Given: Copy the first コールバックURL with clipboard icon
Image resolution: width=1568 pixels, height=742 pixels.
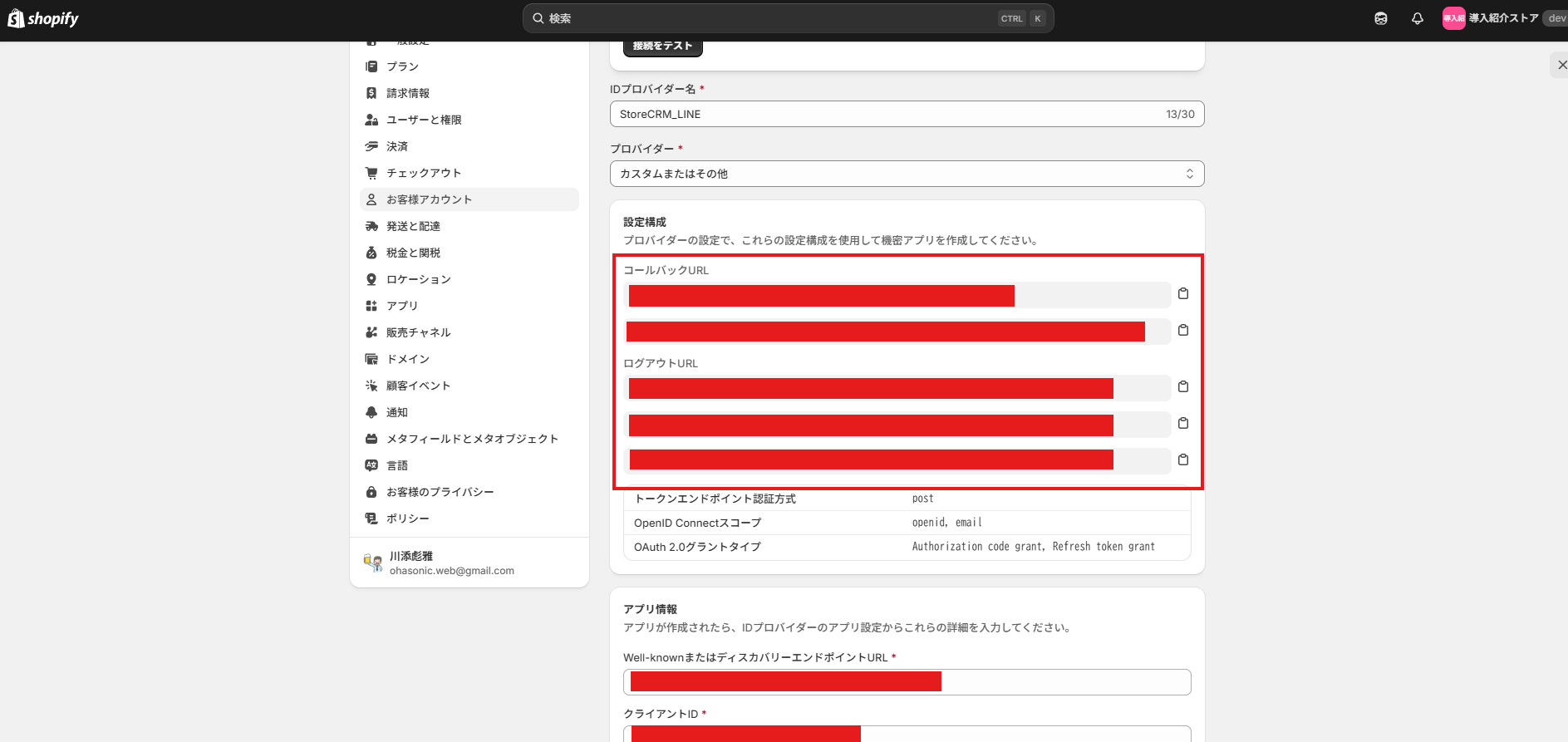Looking at the screenshot, I should pyautogui.click(x=1183, y=294).
